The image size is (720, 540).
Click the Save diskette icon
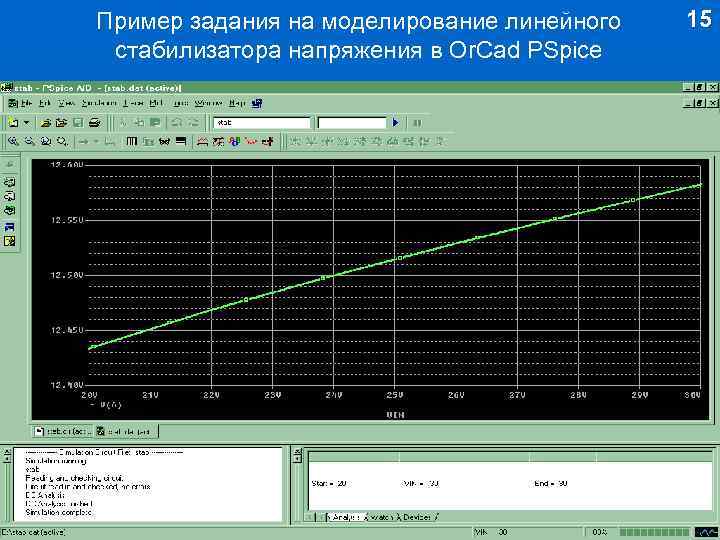coord(78,123)
